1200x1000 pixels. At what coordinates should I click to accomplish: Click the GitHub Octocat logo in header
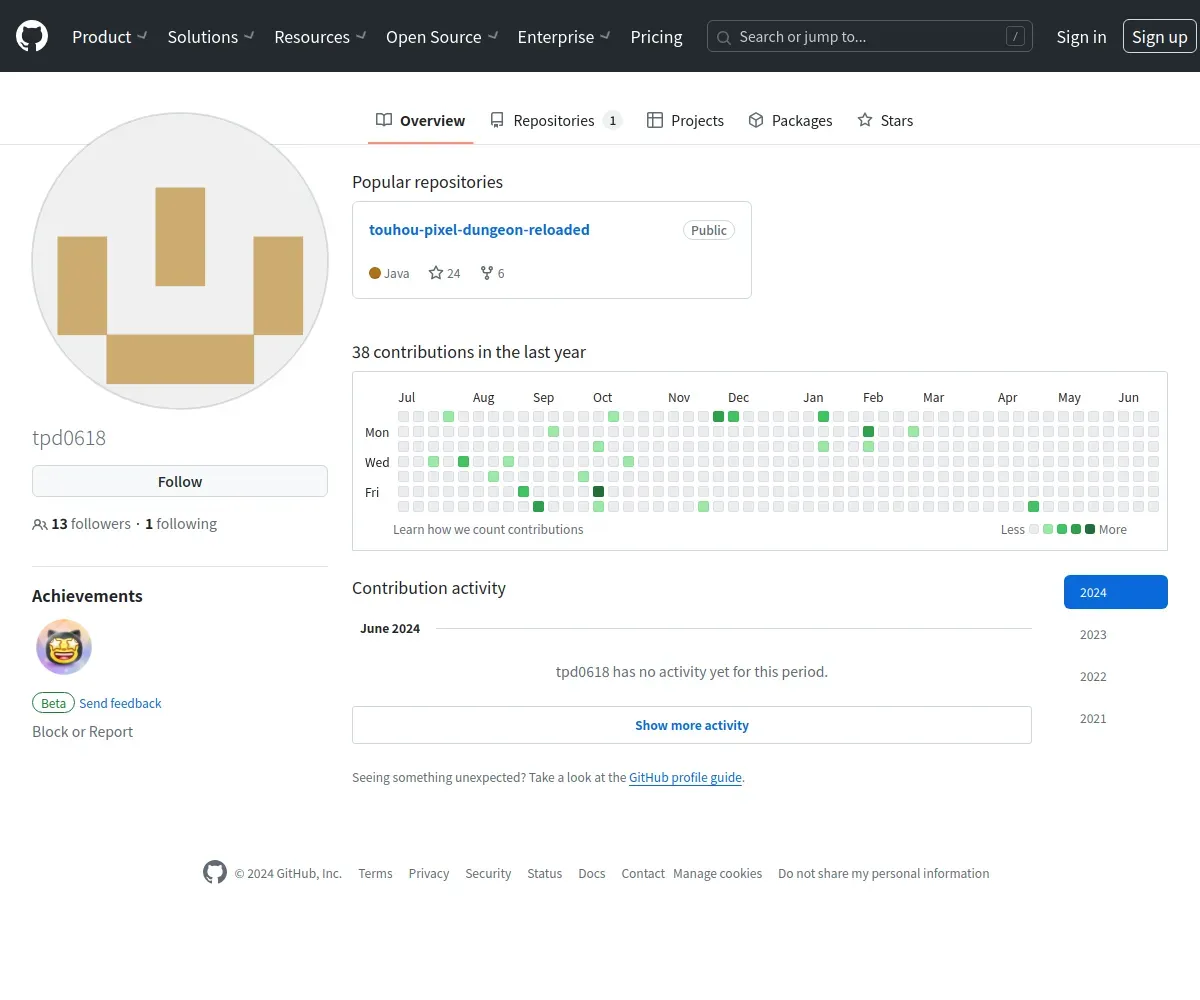(32, 37)
